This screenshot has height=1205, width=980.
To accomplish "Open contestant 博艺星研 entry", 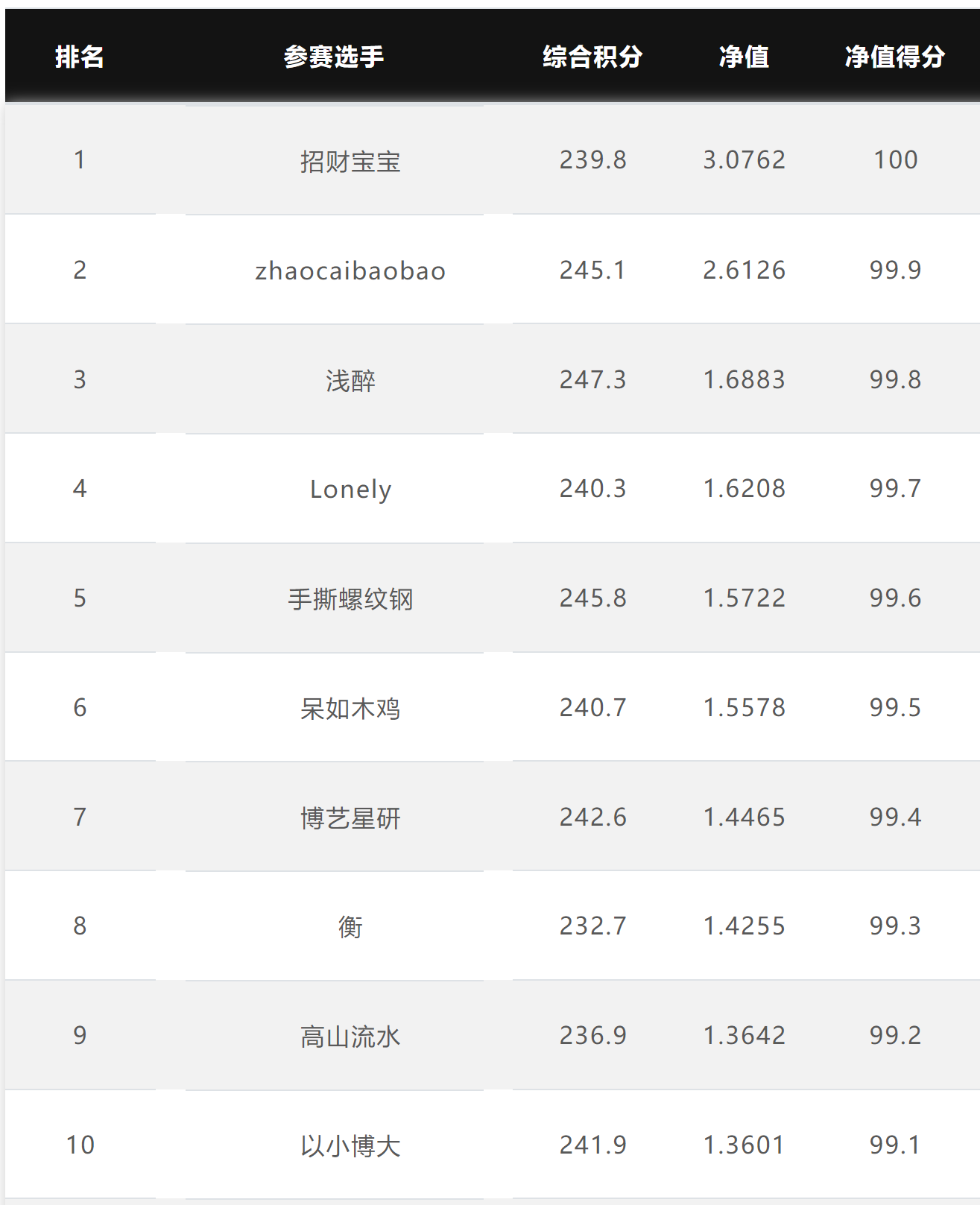I will pos(350,817).
